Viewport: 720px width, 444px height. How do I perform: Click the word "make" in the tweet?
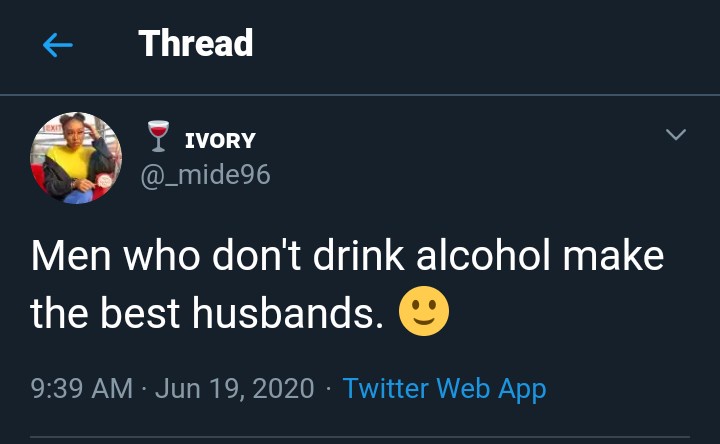(614, 256)
